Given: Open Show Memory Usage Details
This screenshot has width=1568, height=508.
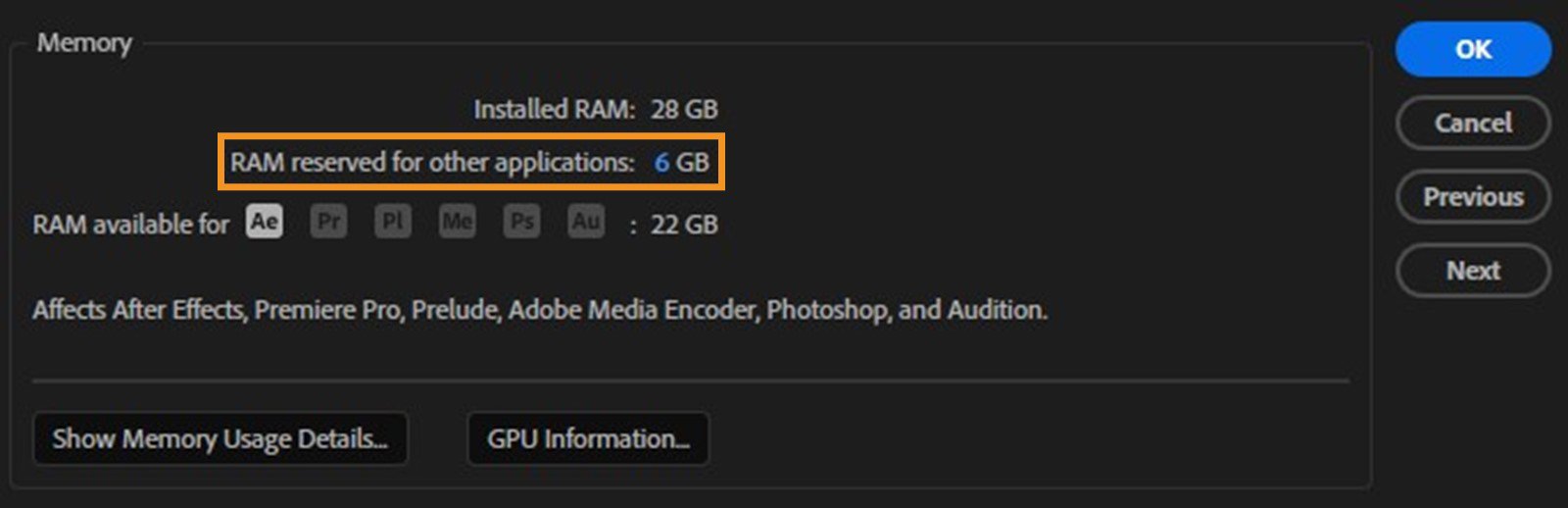Looking at the screenshot, I should [x=220, y=438].
